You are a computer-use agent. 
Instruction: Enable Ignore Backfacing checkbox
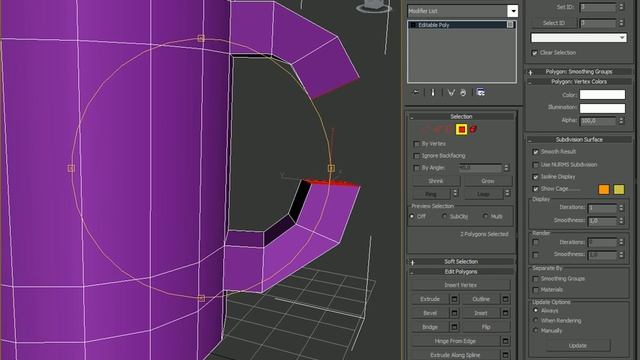point(417,156)
